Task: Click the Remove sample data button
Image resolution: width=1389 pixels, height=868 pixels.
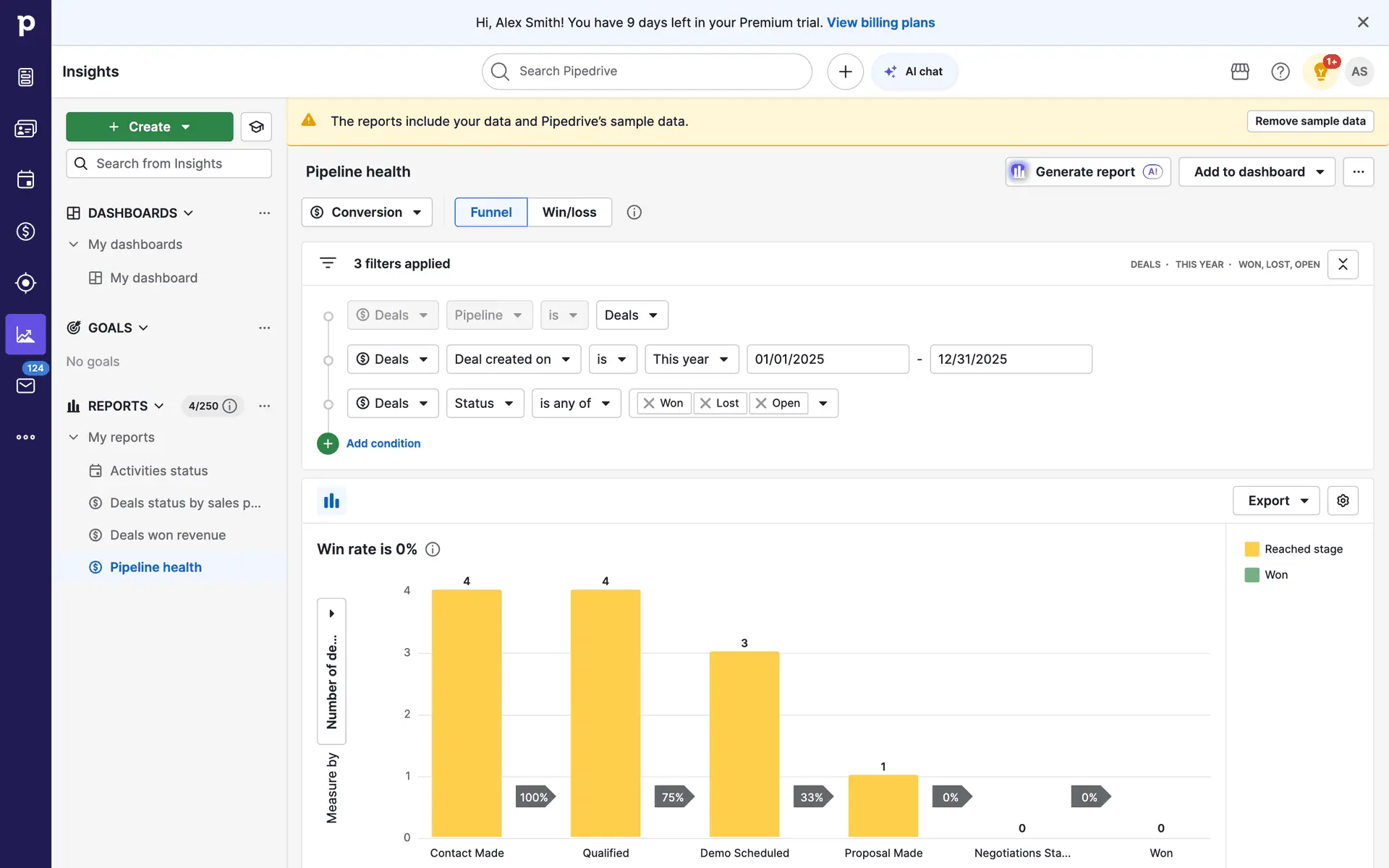Action: (1309, 122)
